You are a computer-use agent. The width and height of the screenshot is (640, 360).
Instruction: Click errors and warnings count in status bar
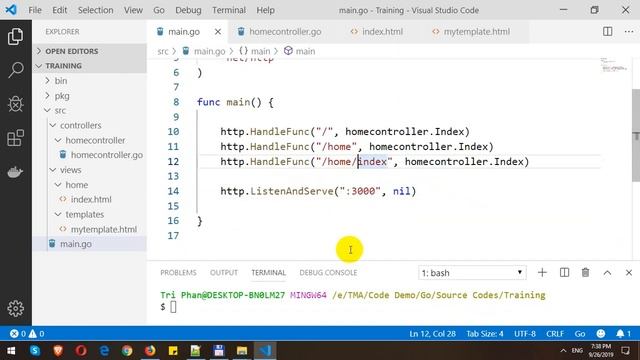coord(27,334)
